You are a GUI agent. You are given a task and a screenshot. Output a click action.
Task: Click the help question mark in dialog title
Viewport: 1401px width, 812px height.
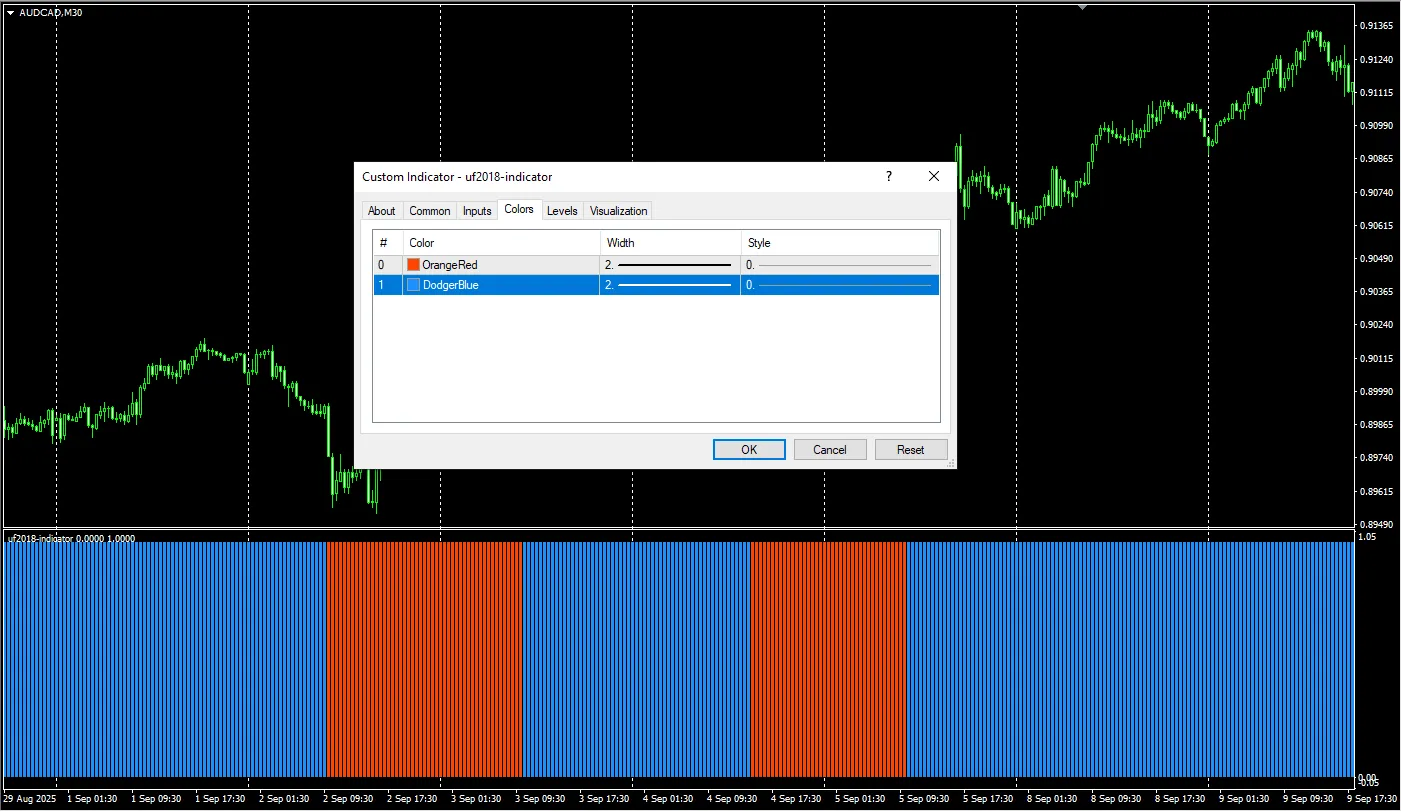tap(888, 176)
